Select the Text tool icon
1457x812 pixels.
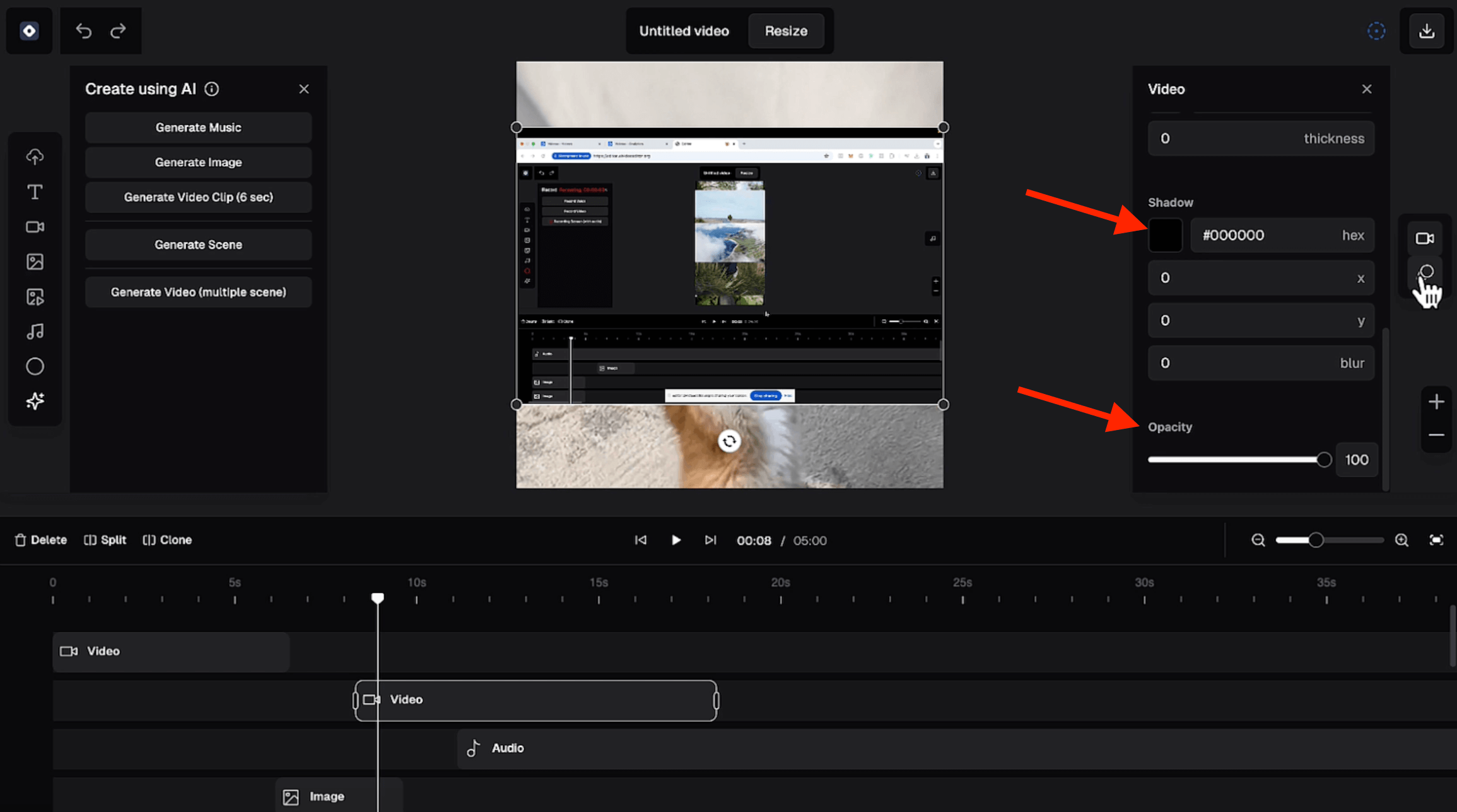pyautogui.click(x=35, y=192)
